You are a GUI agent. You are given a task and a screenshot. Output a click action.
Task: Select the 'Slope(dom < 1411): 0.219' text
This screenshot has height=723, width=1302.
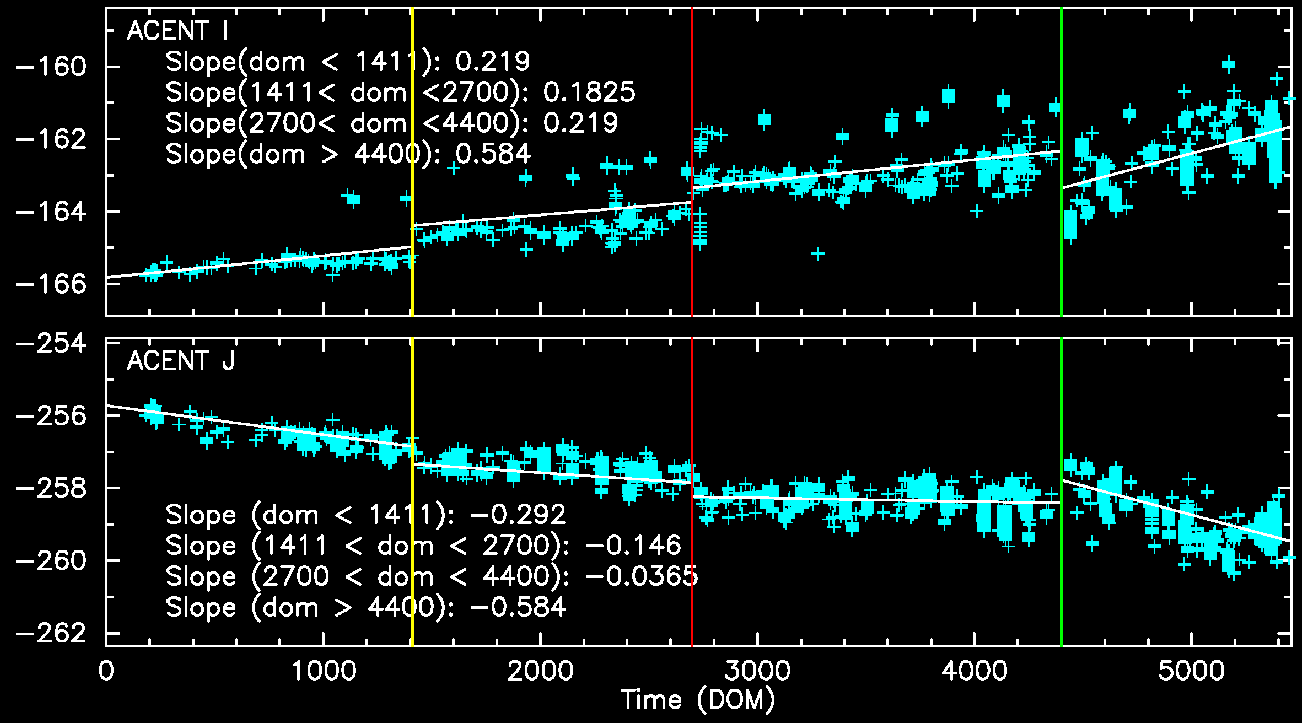tap(347, 60)
